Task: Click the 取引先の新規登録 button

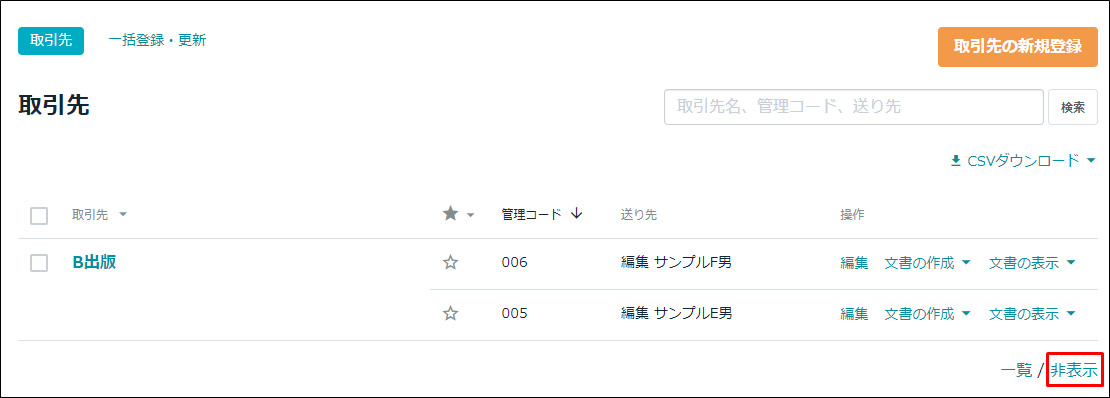Action: tap(1018, 47)
